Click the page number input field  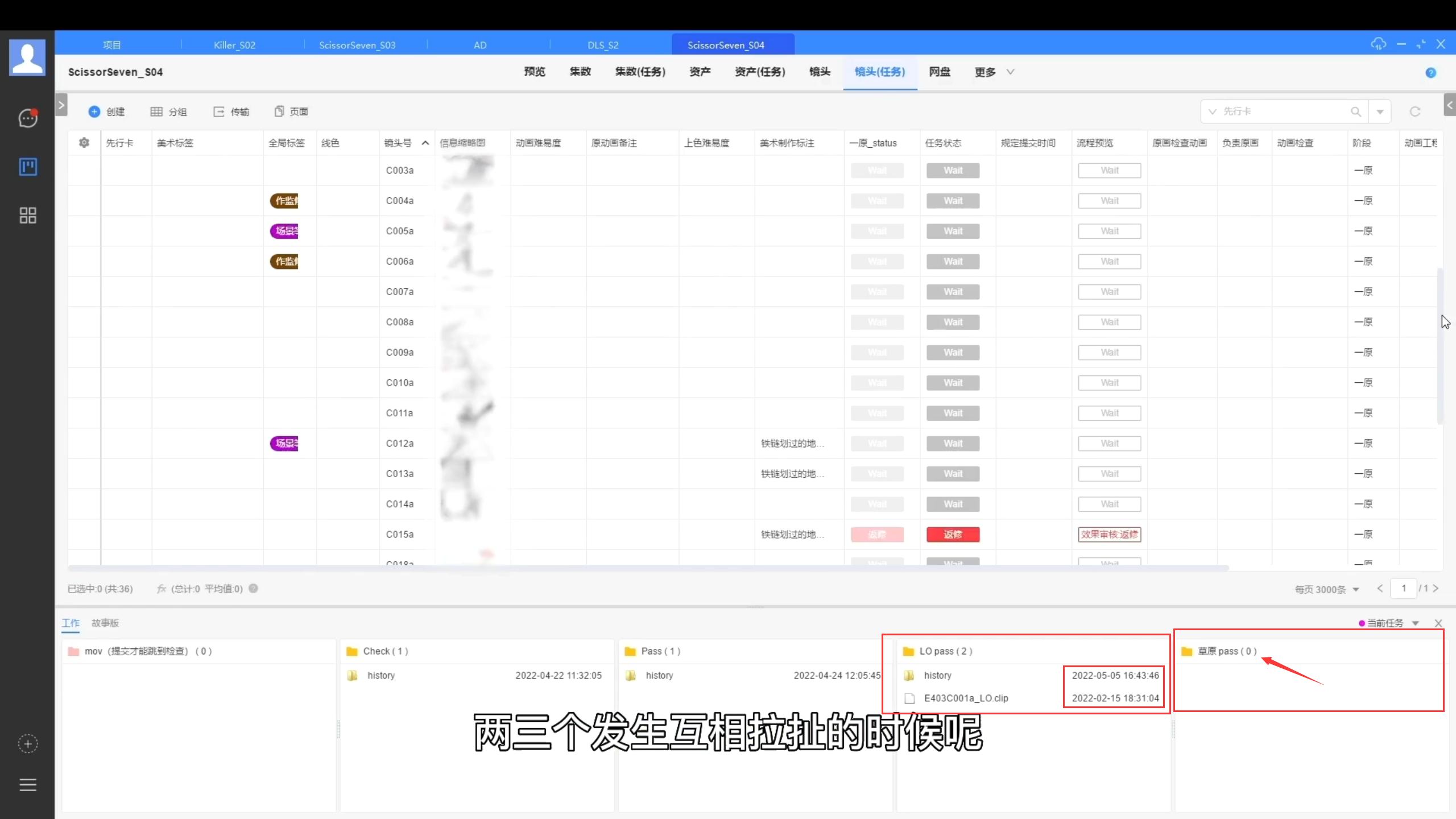point(1404,588)
